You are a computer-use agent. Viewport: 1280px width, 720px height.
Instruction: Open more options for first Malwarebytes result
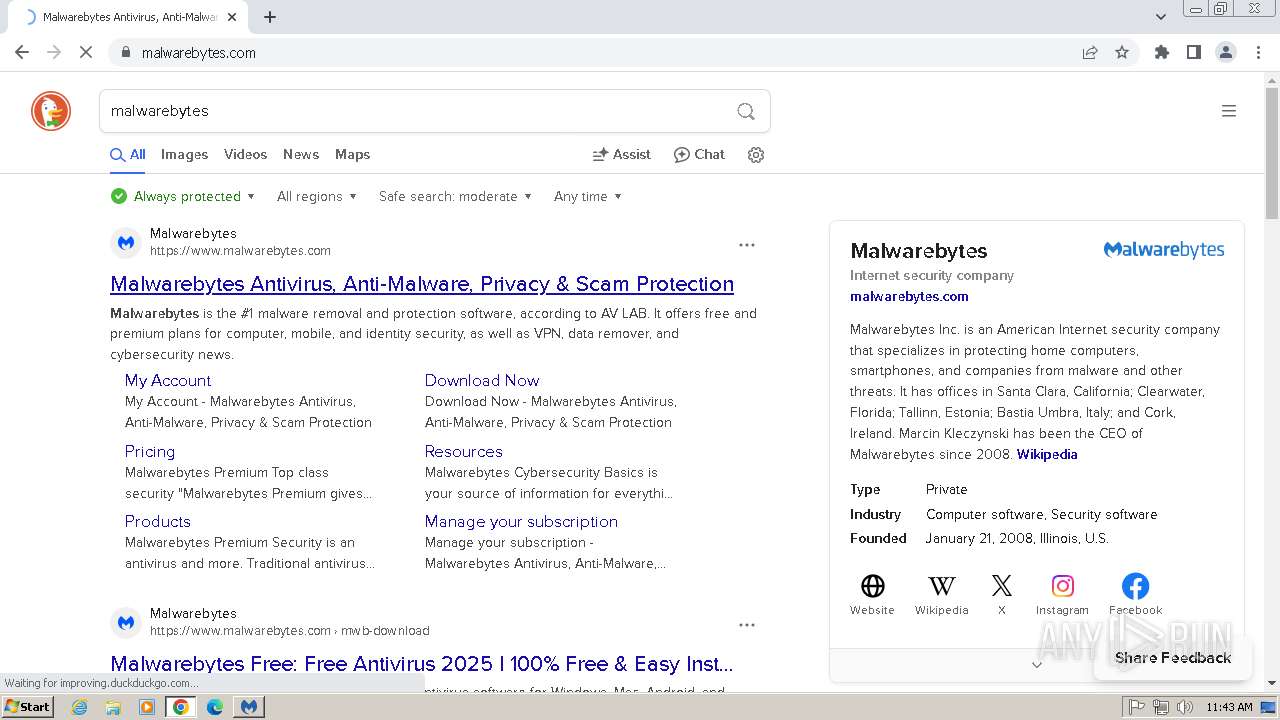pos(747,245)
